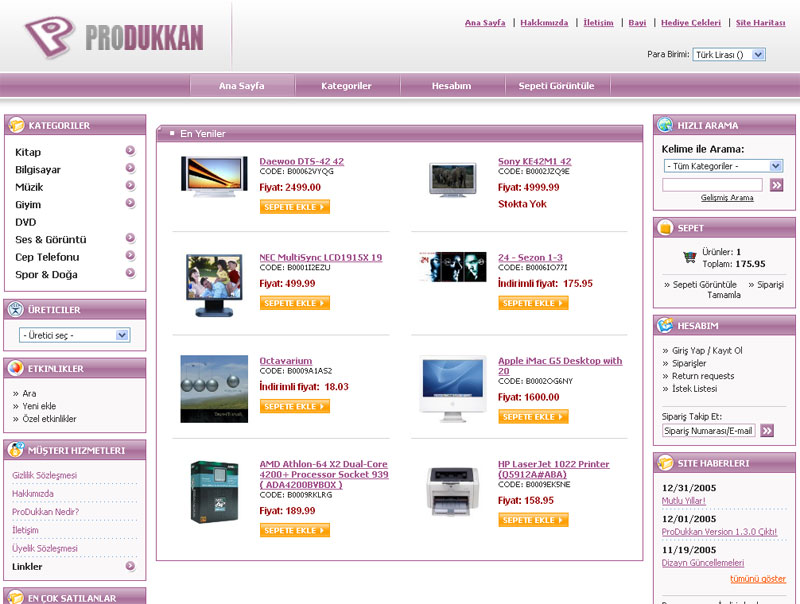Open the Sepeti Görüntüle navigation tab
The height and width of the screenshot is (604, 800).
point(557,86)
